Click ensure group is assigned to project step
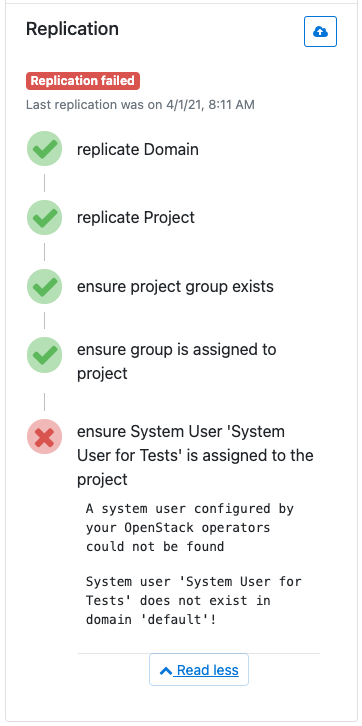This screenshot has height=726, width=362. pos(176,361)
